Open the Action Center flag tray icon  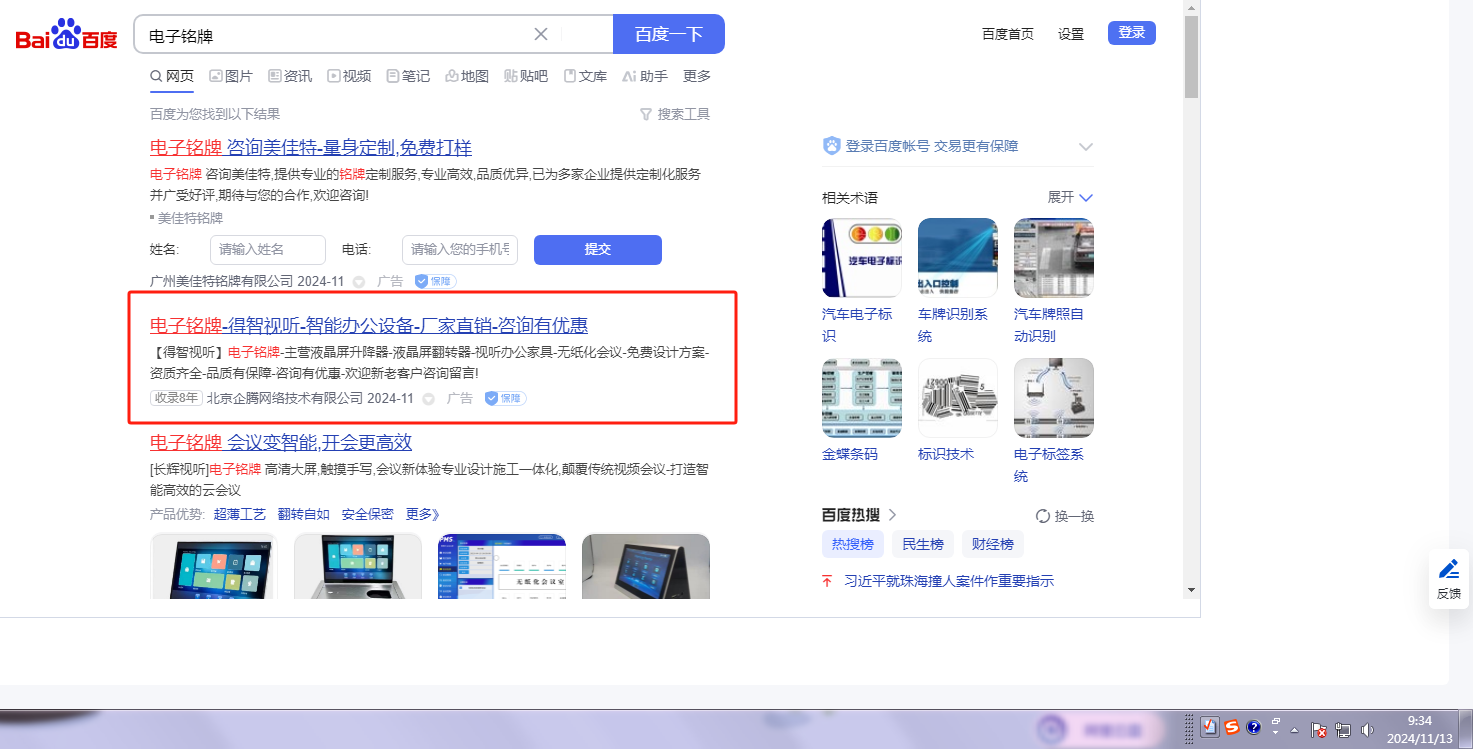(1319, 730)
